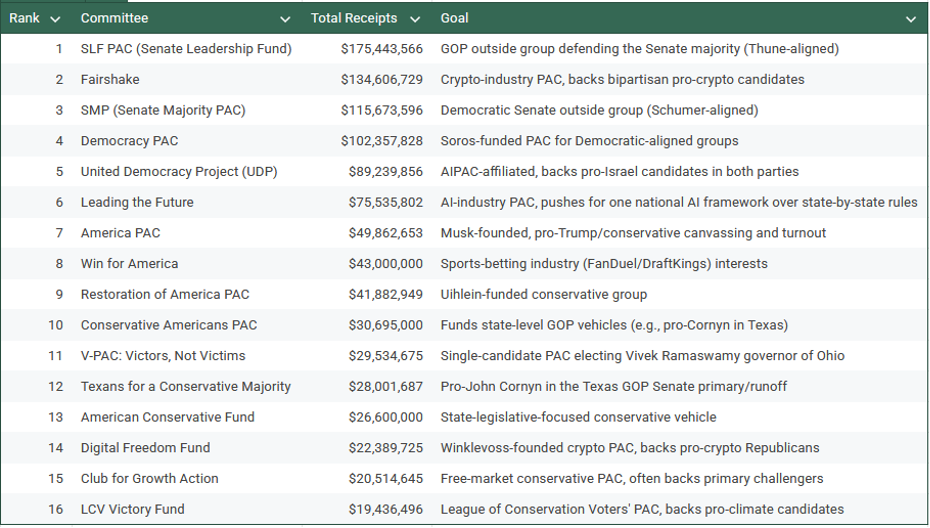Click the Free-market conservative PAC goal cell
Screen dimensions: 930x528
coord(680,479)
